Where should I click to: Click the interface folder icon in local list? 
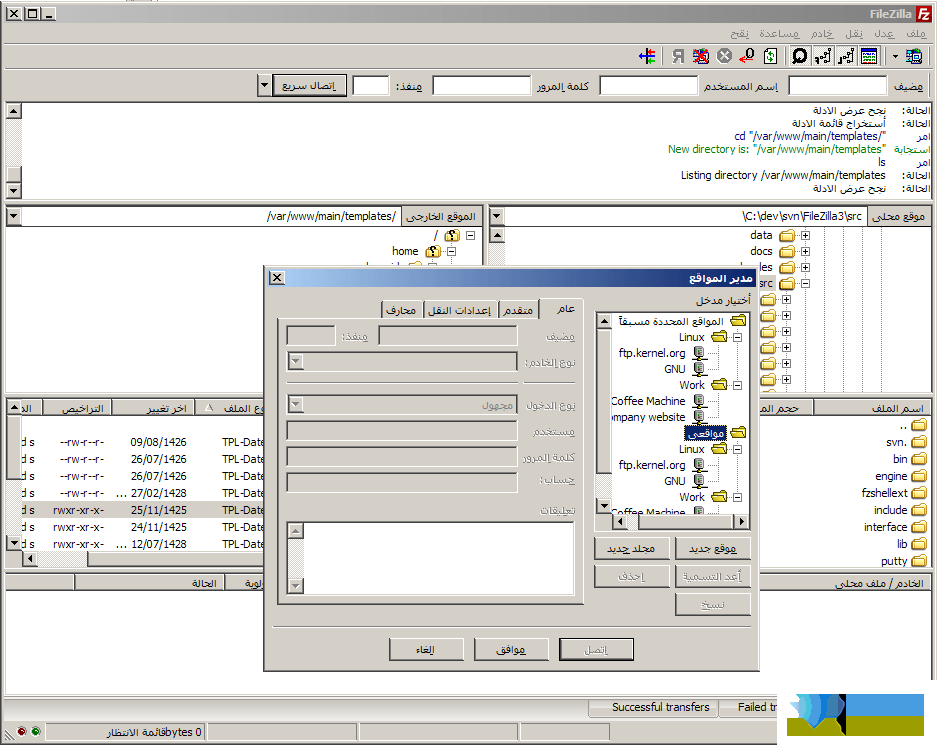(919, 527)
